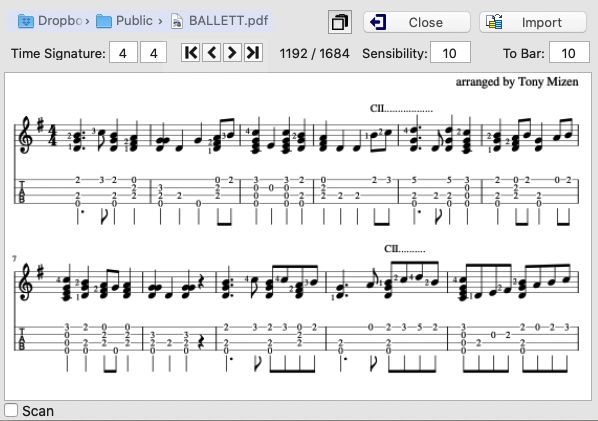
Task: Click the treble clef on the first staff
Action: point(26,134)
